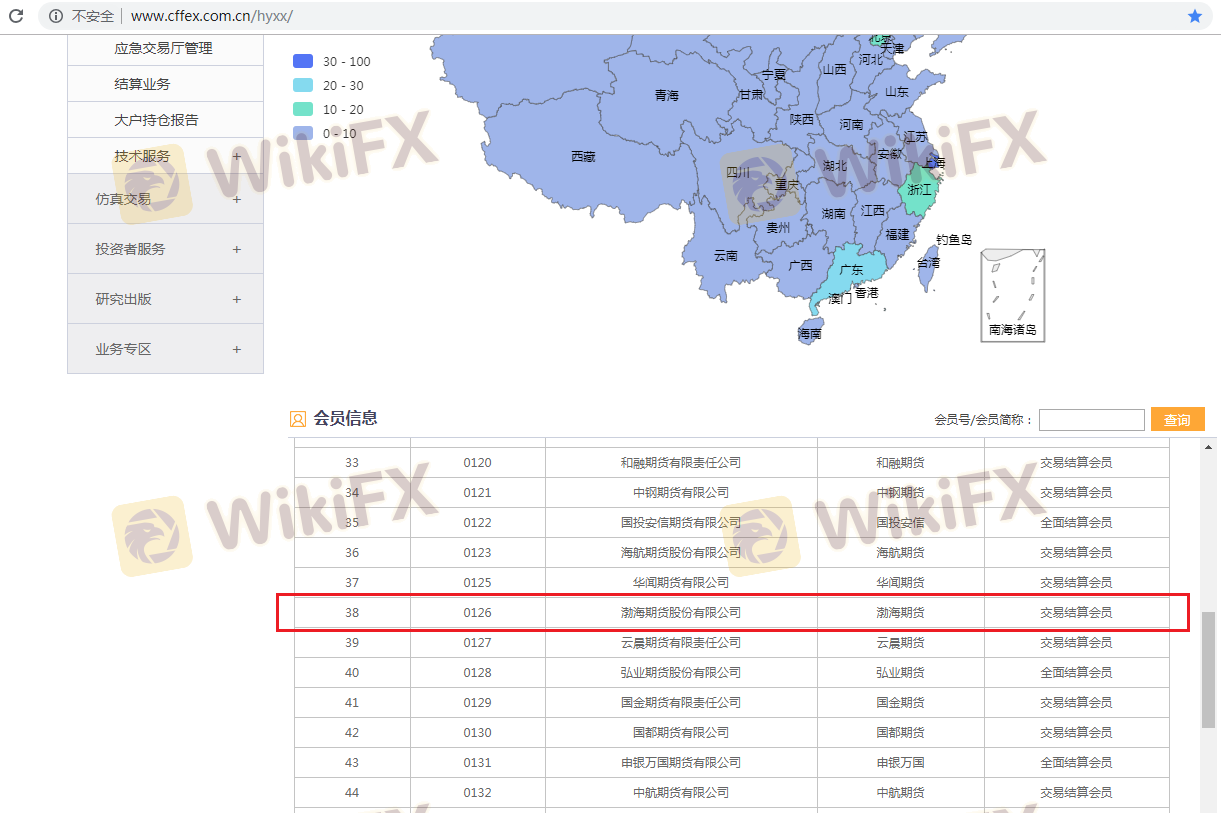Open 大户持仓报告 sidebar item
1221x813 pixels.
[x=156, y=120]
